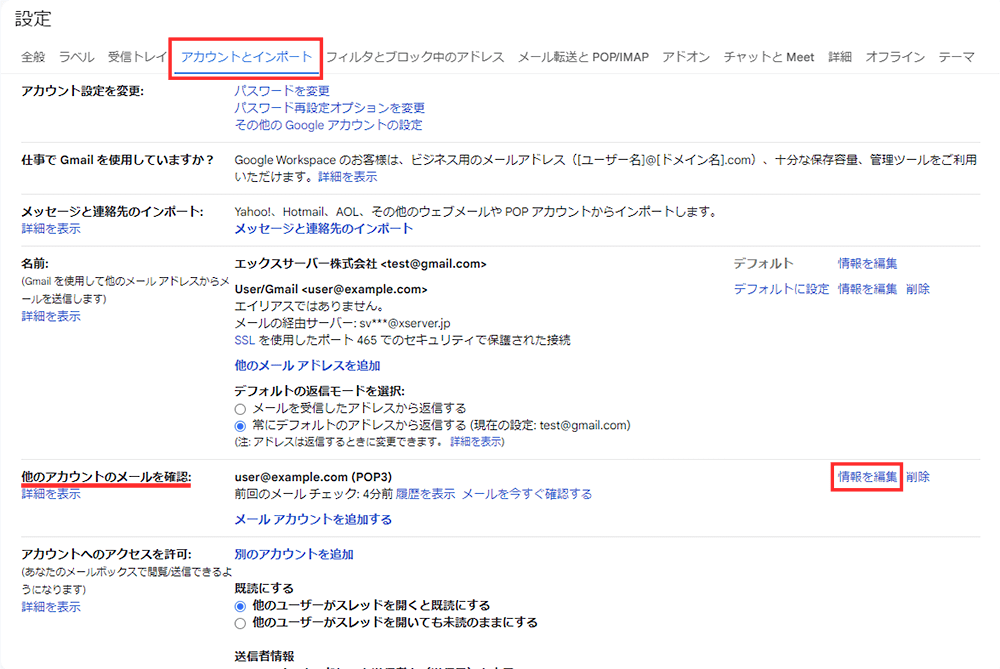Delete the POP3 account with 削除
Screen dimensions: 1000x669
tap(917, 477)
